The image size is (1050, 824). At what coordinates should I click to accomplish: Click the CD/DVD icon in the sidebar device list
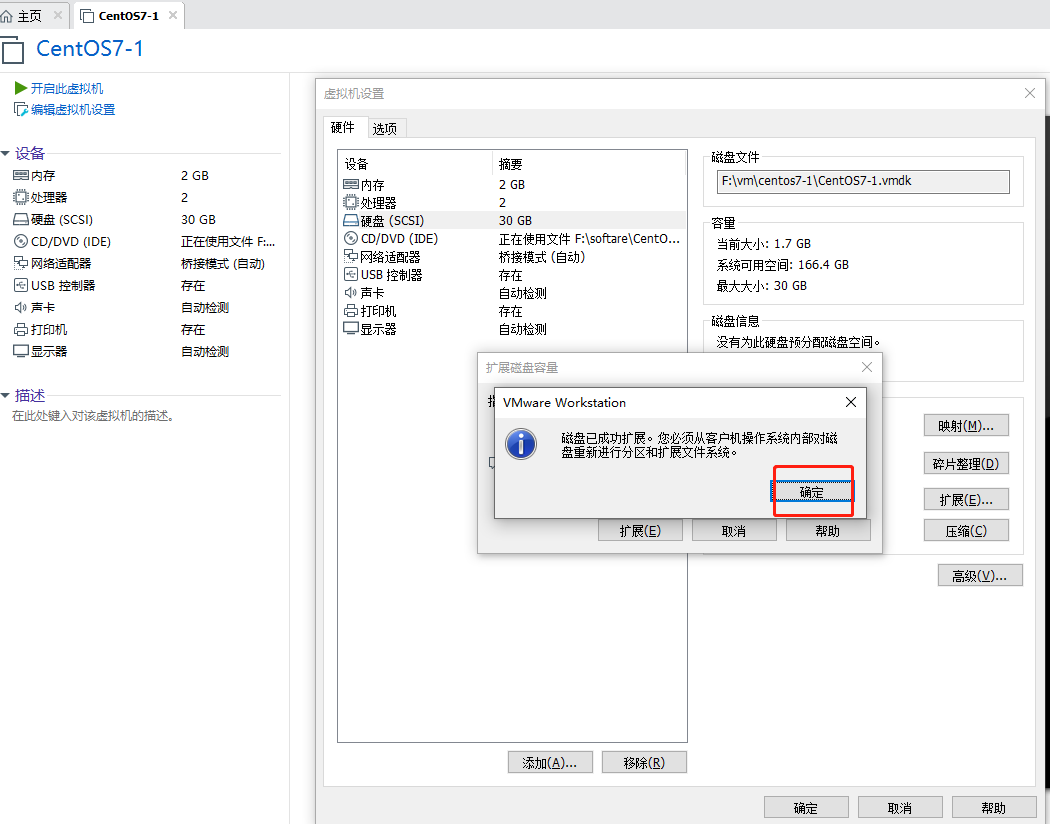tap(21, 242)
